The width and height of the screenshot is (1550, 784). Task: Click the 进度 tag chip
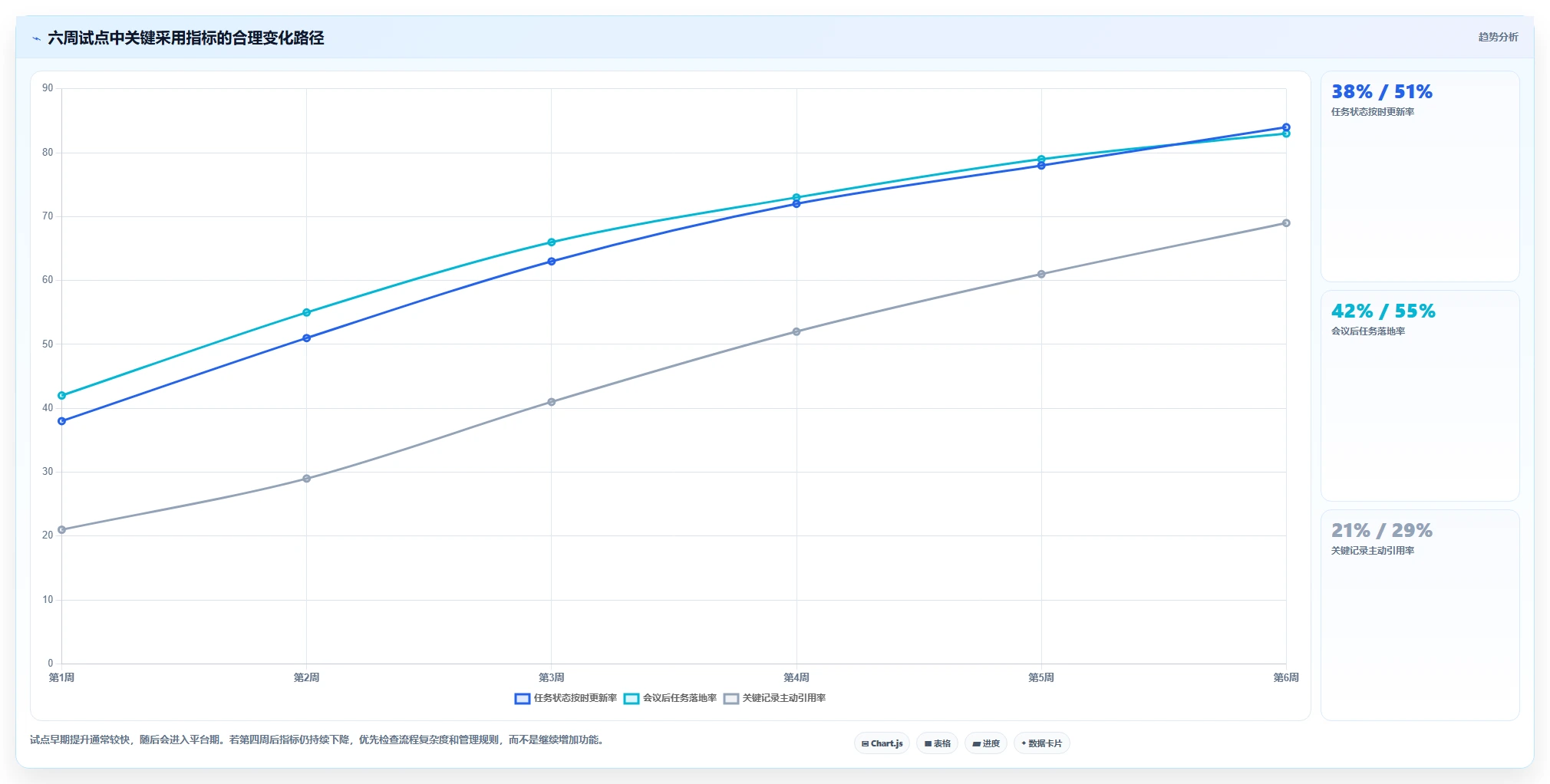point(986,743)
